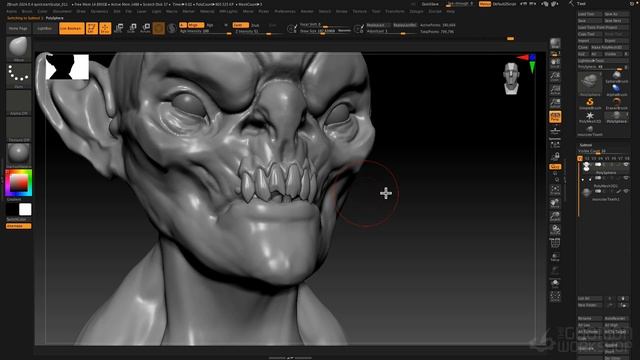
Task: Select the AlphaBrush tool icon
Action: coord(617,89)
